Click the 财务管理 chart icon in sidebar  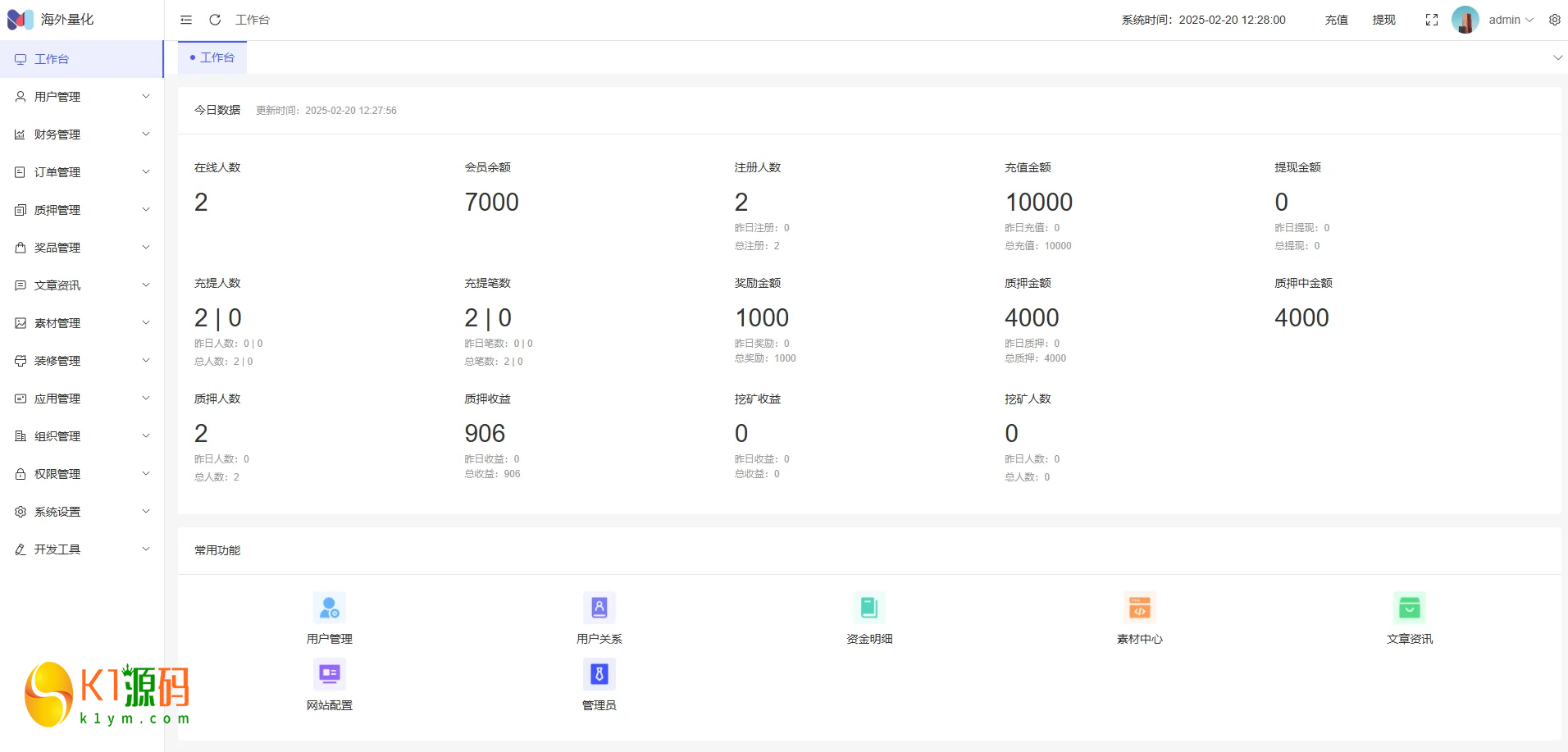tap(21, 134)
